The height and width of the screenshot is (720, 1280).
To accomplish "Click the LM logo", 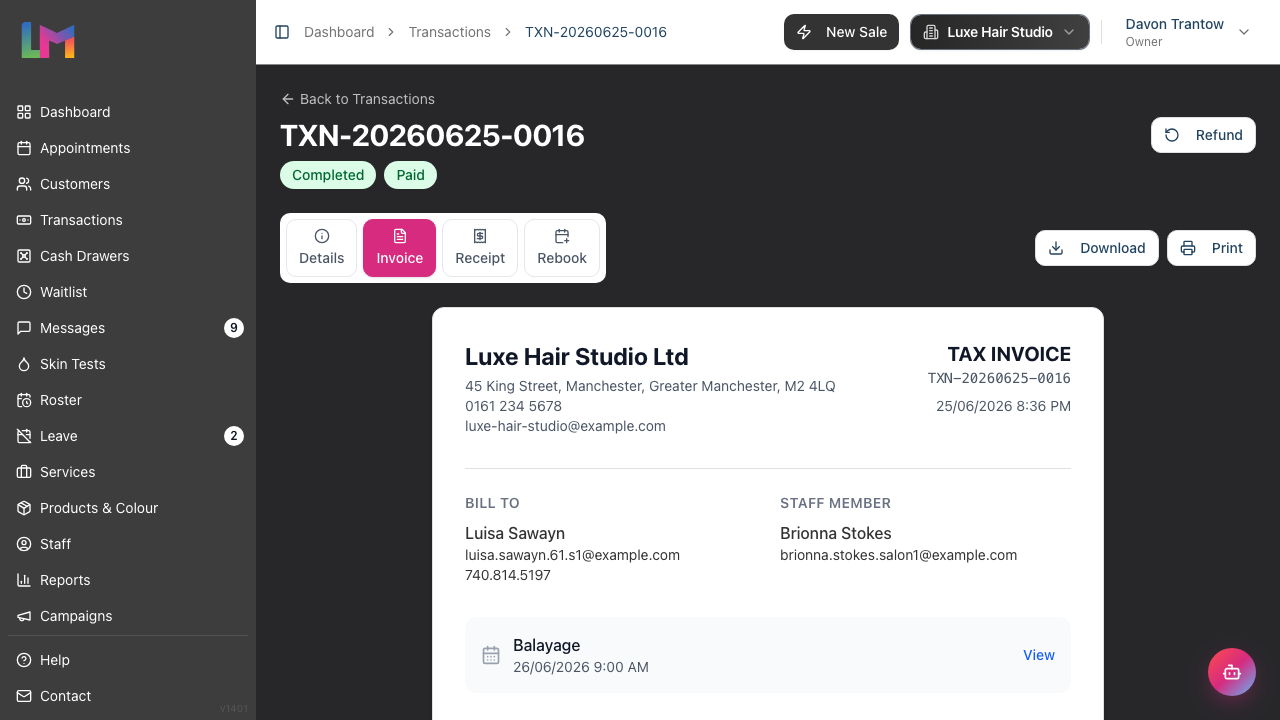I will [48, 40].
